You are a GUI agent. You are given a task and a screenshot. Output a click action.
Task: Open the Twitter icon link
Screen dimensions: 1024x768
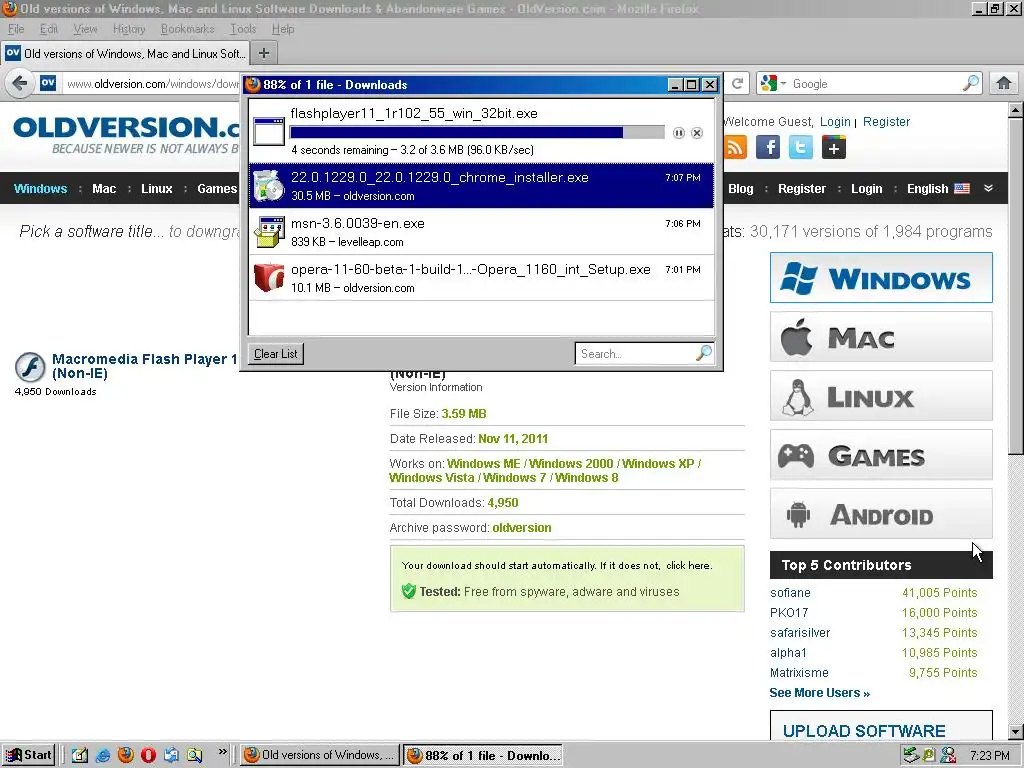point(801,147)
